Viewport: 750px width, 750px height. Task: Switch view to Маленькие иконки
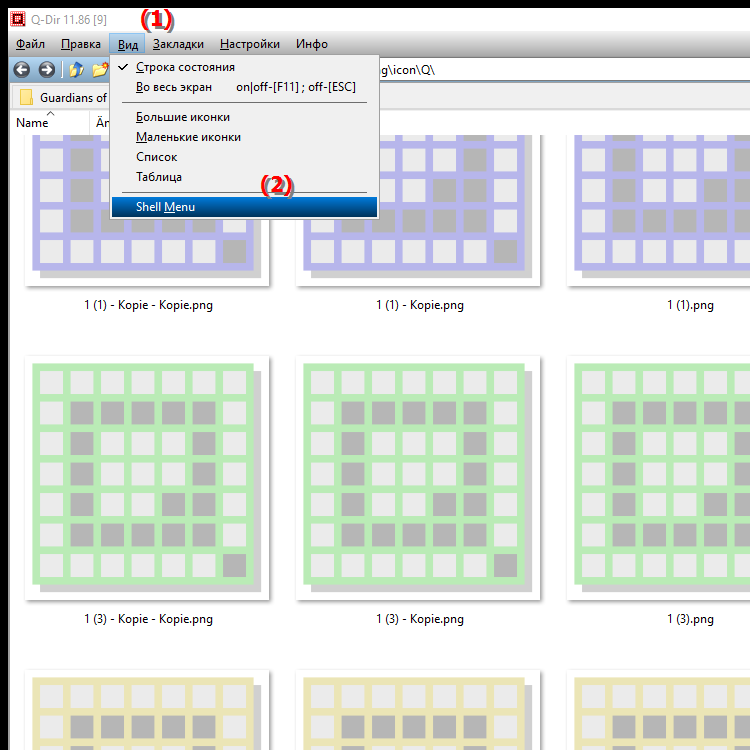[244, 137]
